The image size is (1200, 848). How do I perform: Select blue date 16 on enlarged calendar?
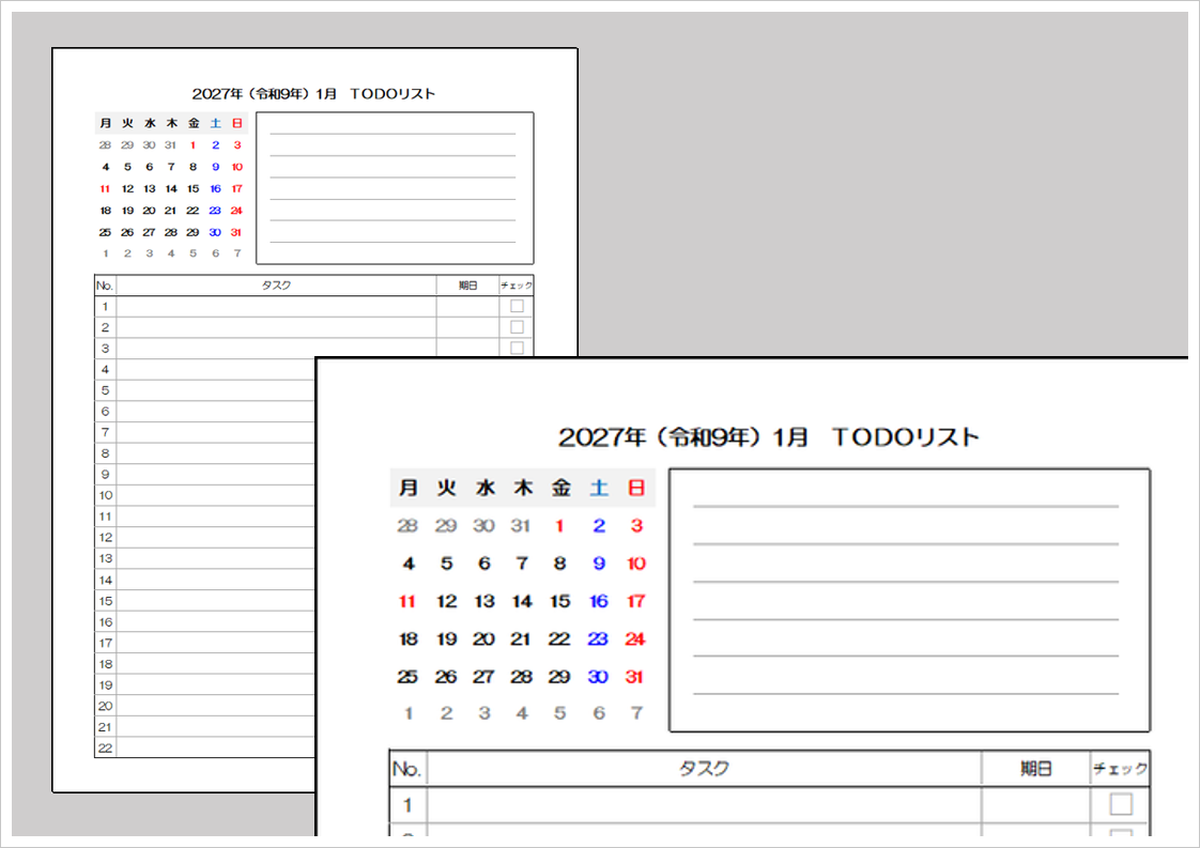pyautogui.click(x=599, y=602)
